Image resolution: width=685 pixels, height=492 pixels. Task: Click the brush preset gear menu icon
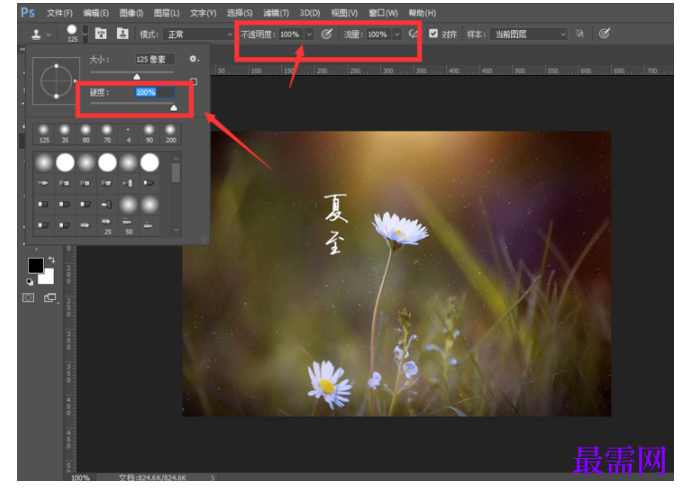click(194, 59)
